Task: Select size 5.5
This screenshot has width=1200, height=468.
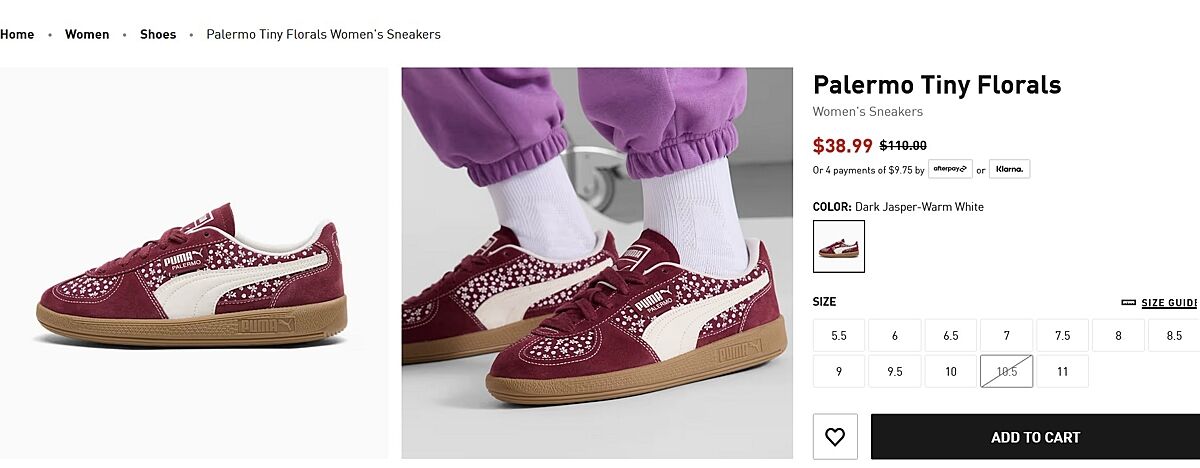Action: (839, 336)
